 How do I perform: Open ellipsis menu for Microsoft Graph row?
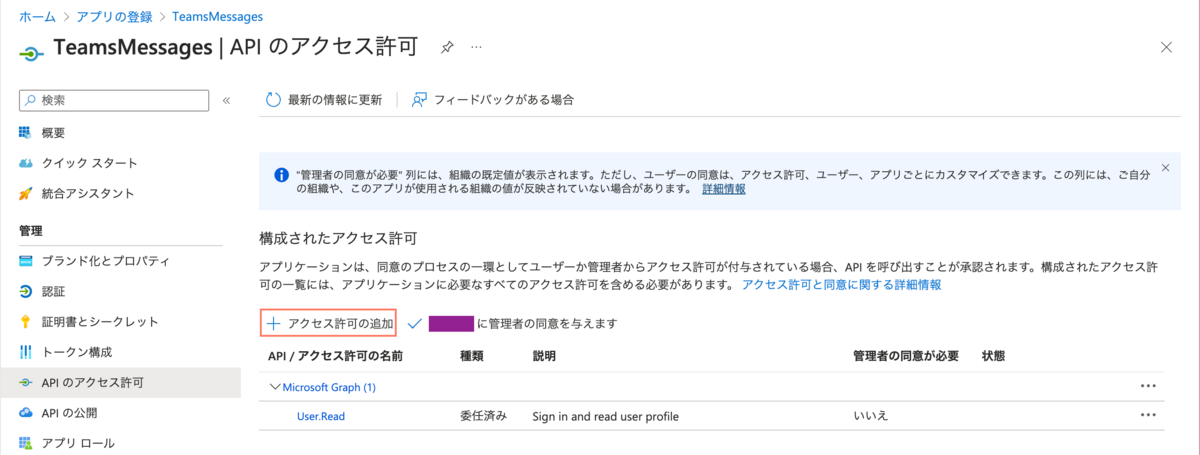[1148, 386]
